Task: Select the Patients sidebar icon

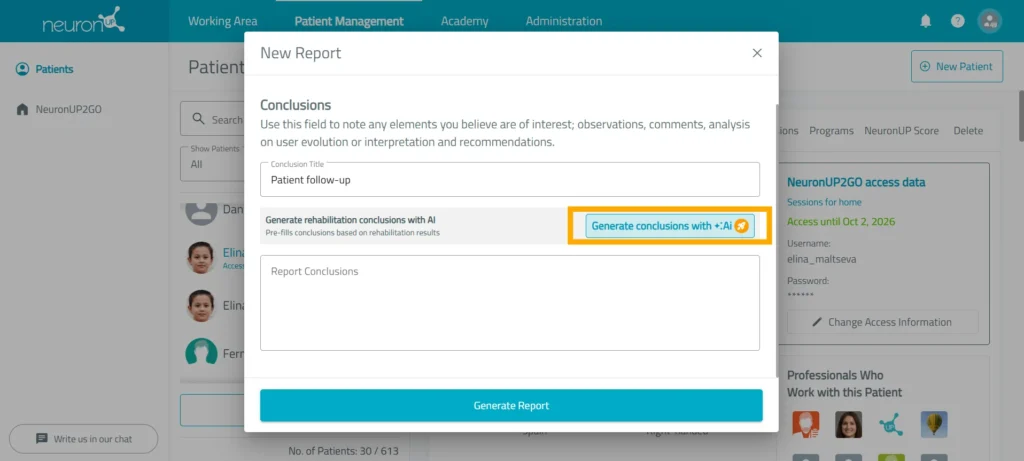Action: point(23,69)
